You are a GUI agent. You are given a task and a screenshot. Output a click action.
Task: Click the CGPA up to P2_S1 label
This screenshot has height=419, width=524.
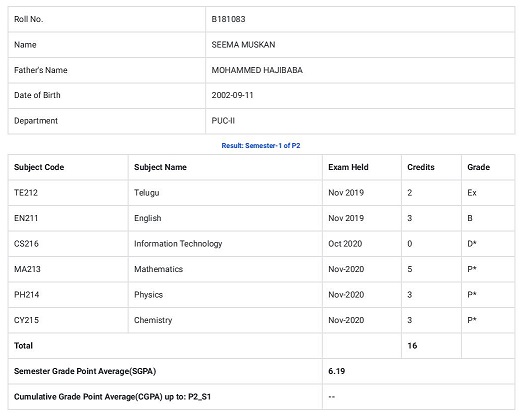pos(112,397)
